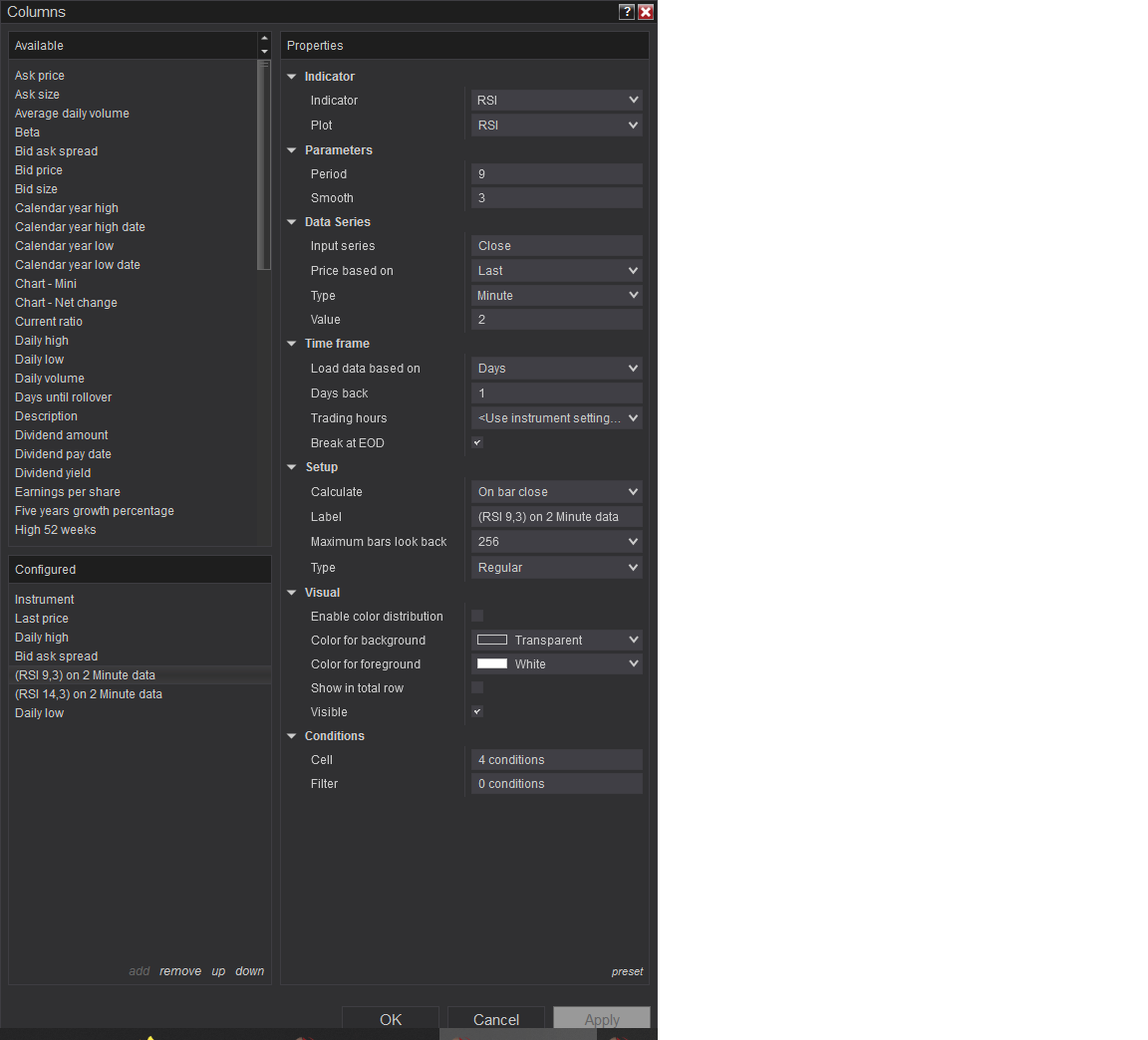Disable the Break at EOD checkbox
Image resolution: width=1148 pixels, height=1040 pixels.
pos(476,442)
